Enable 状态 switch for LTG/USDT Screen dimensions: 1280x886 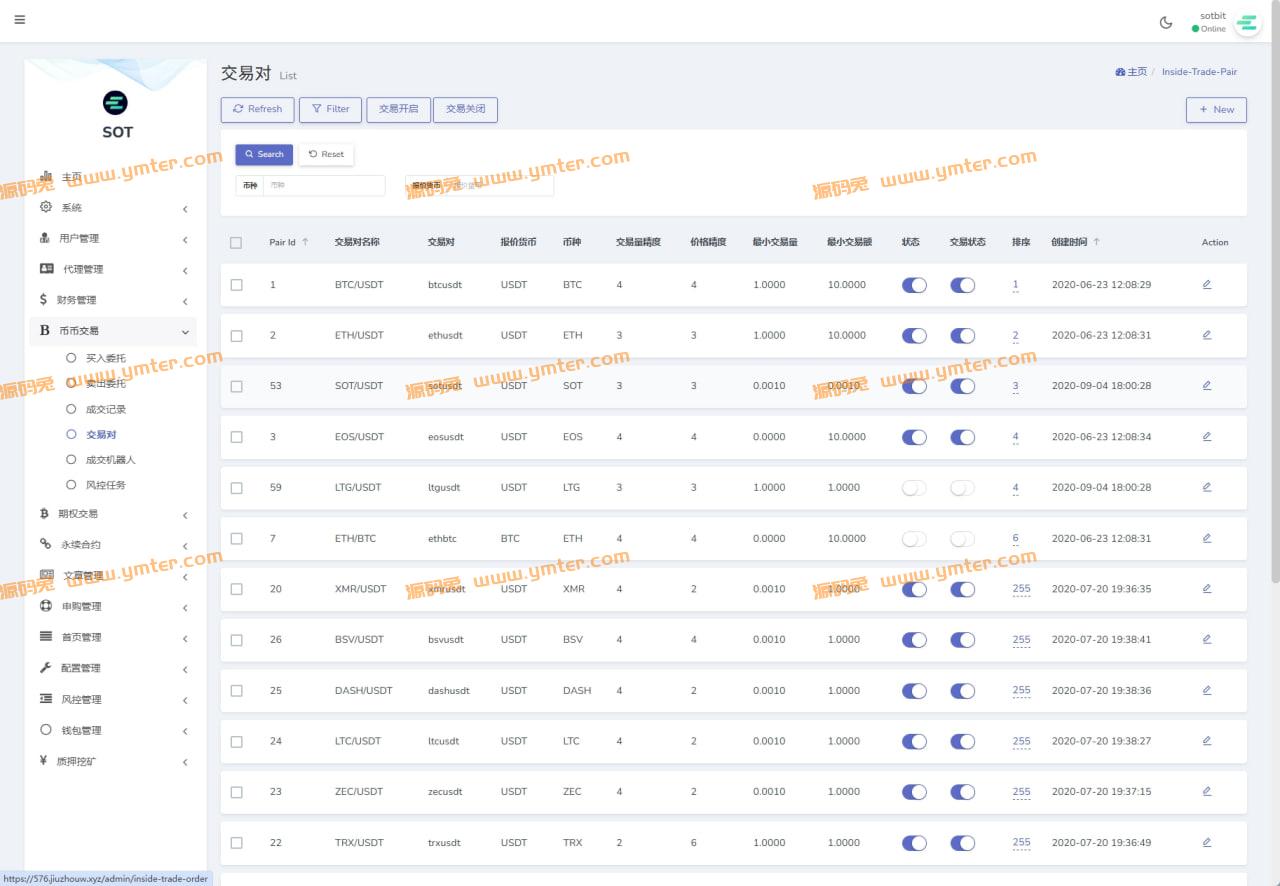point(914,487)
